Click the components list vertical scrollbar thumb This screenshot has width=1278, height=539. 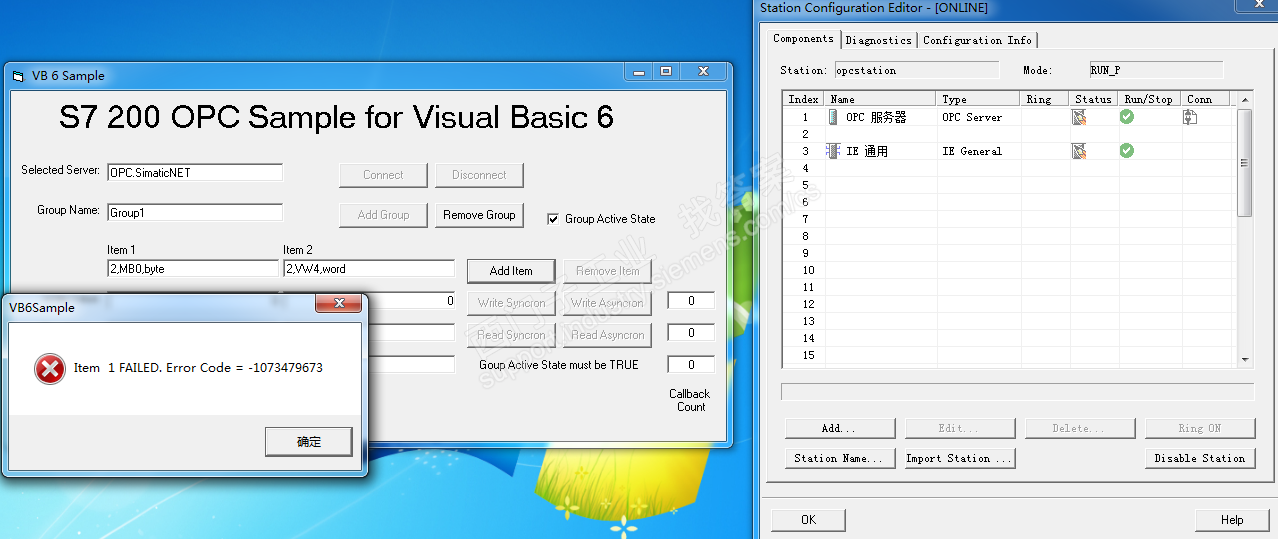[x=1245, y=162]
